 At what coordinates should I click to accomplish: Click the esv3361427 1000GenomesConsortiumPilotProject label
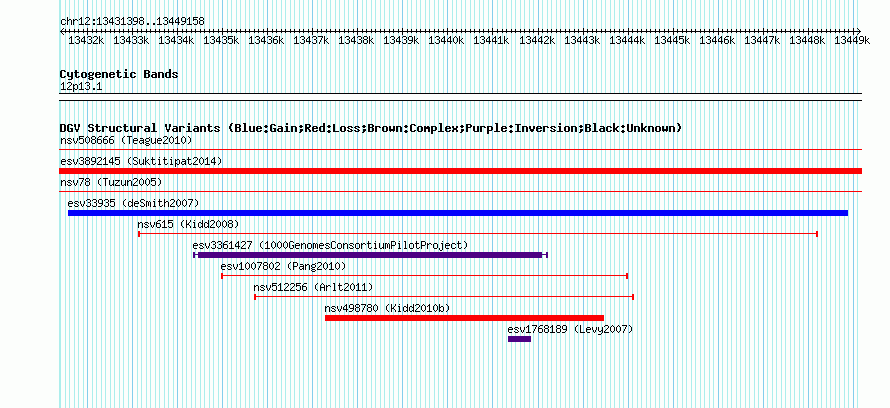330,245
